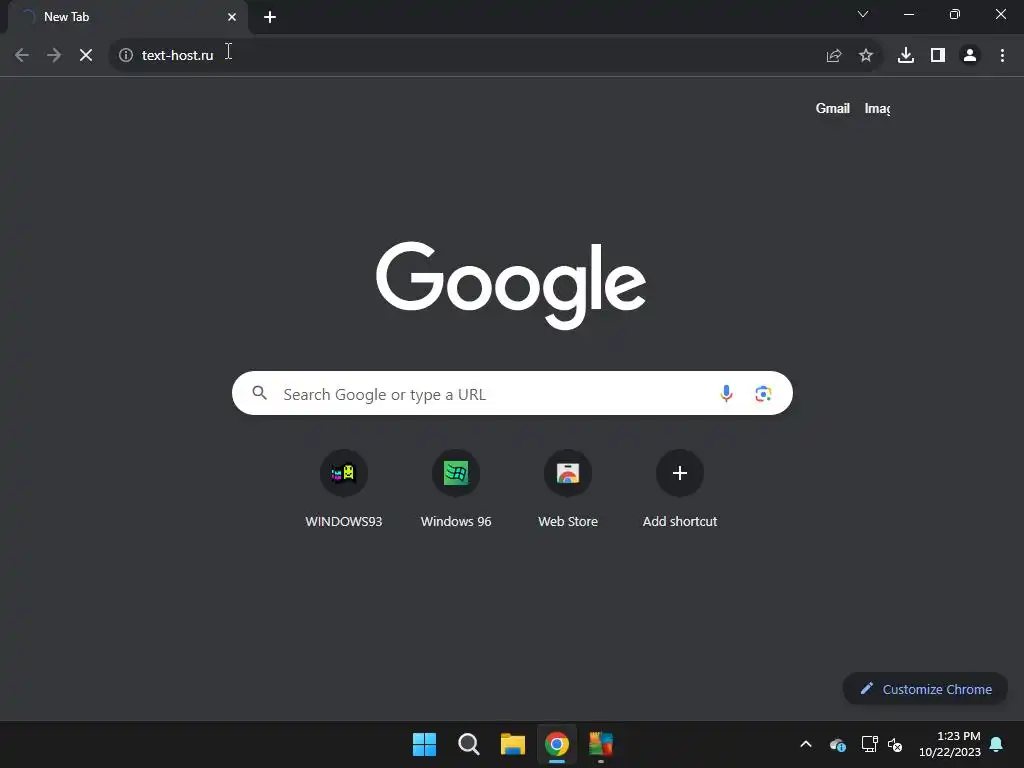The height and width of the screenshot is (768, 1024).
Task: Minimize the Chrome window
Action: tap(908, 14)
